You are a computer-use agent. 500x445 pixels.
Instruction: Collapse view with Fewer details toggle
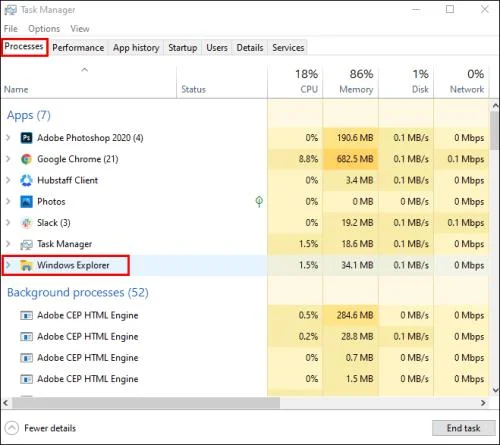(x=40, y=428)
